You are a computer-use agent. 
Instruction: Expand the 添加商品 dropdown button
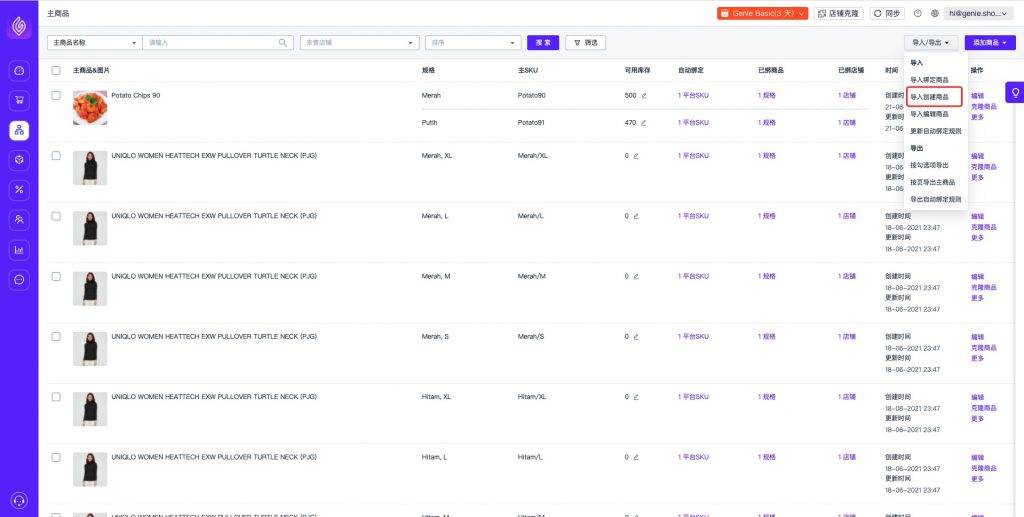pyautogui.click(x=990, y=42)
